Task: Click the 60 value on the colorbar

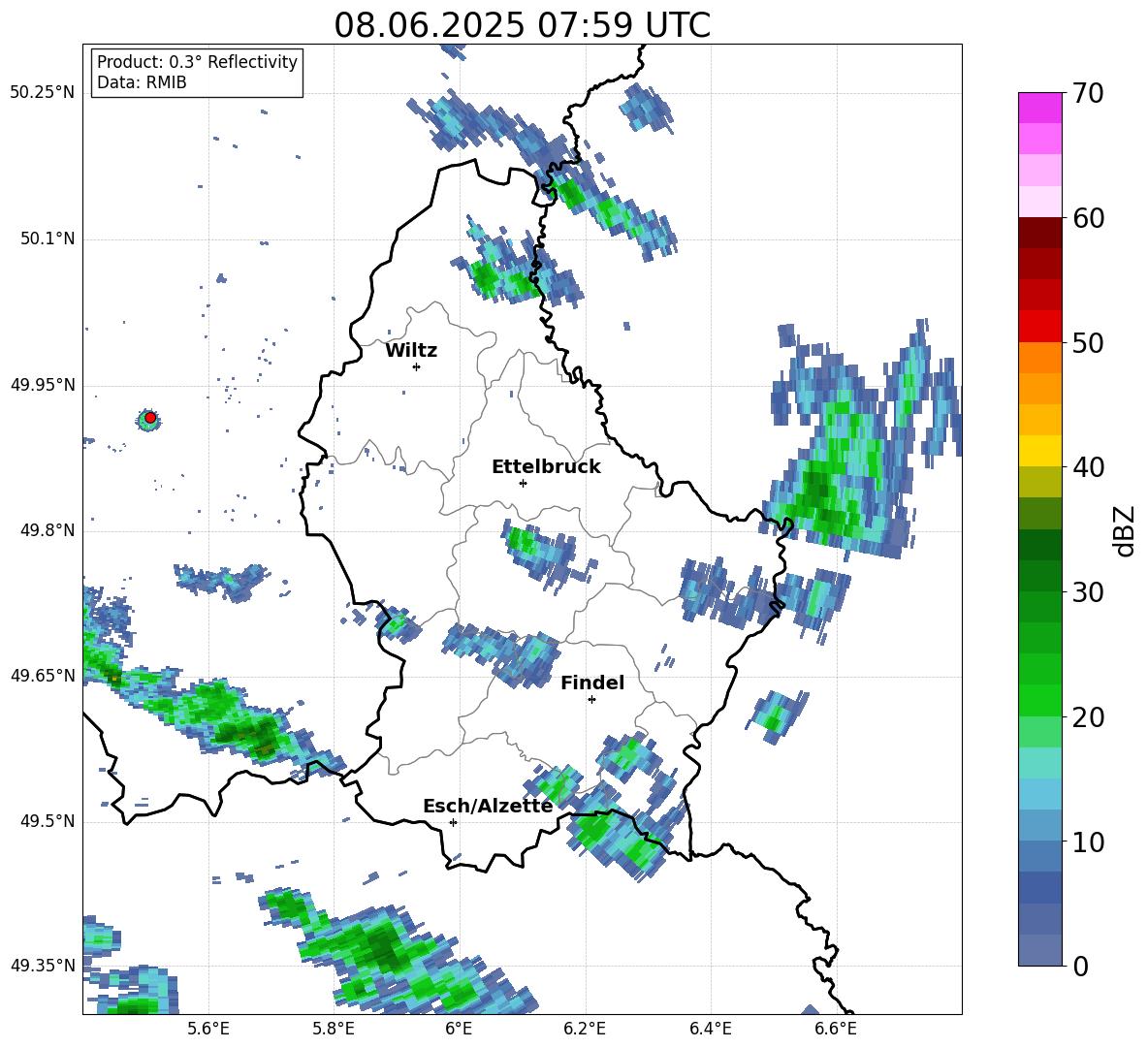Action: pyautogui.click(x=1088, y=217)
